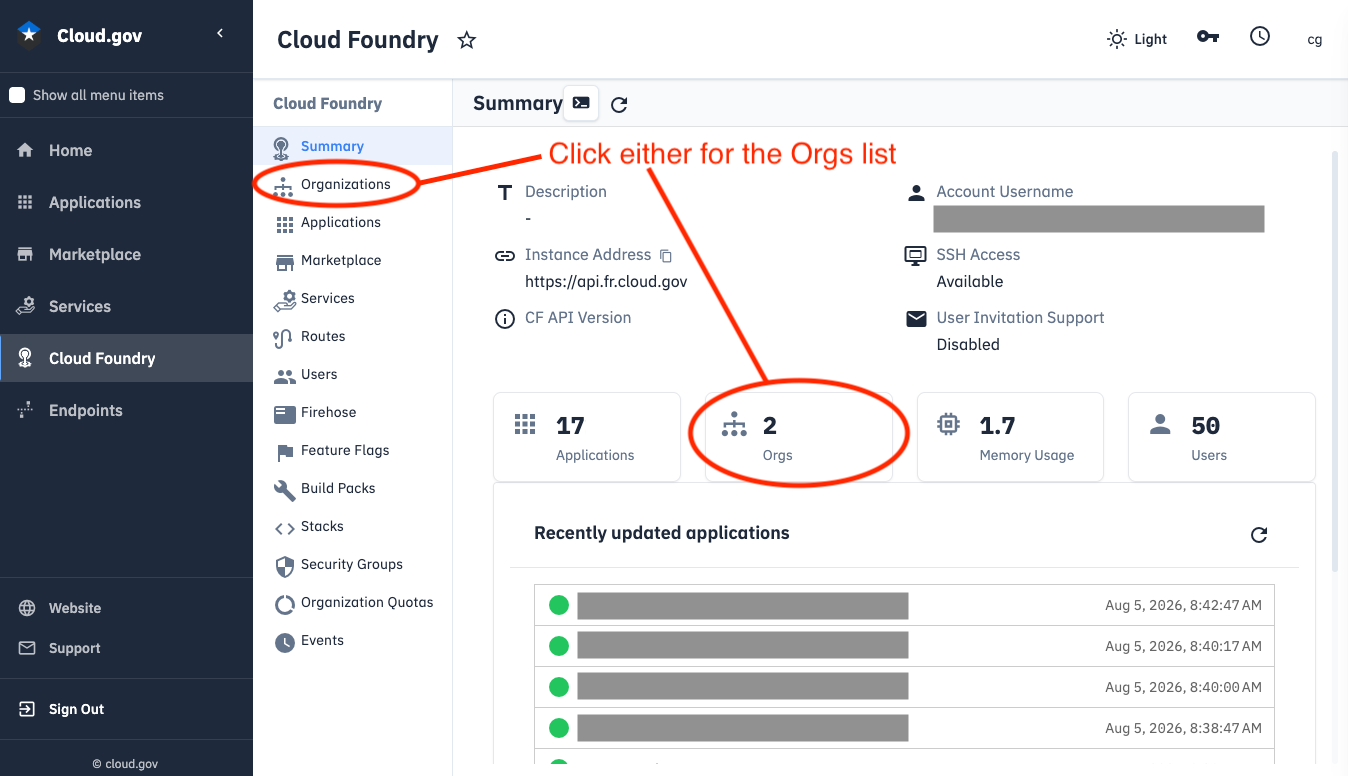Click the CF API Version info icon
This screenshot has height=776, width=1348.
[505, 319]
